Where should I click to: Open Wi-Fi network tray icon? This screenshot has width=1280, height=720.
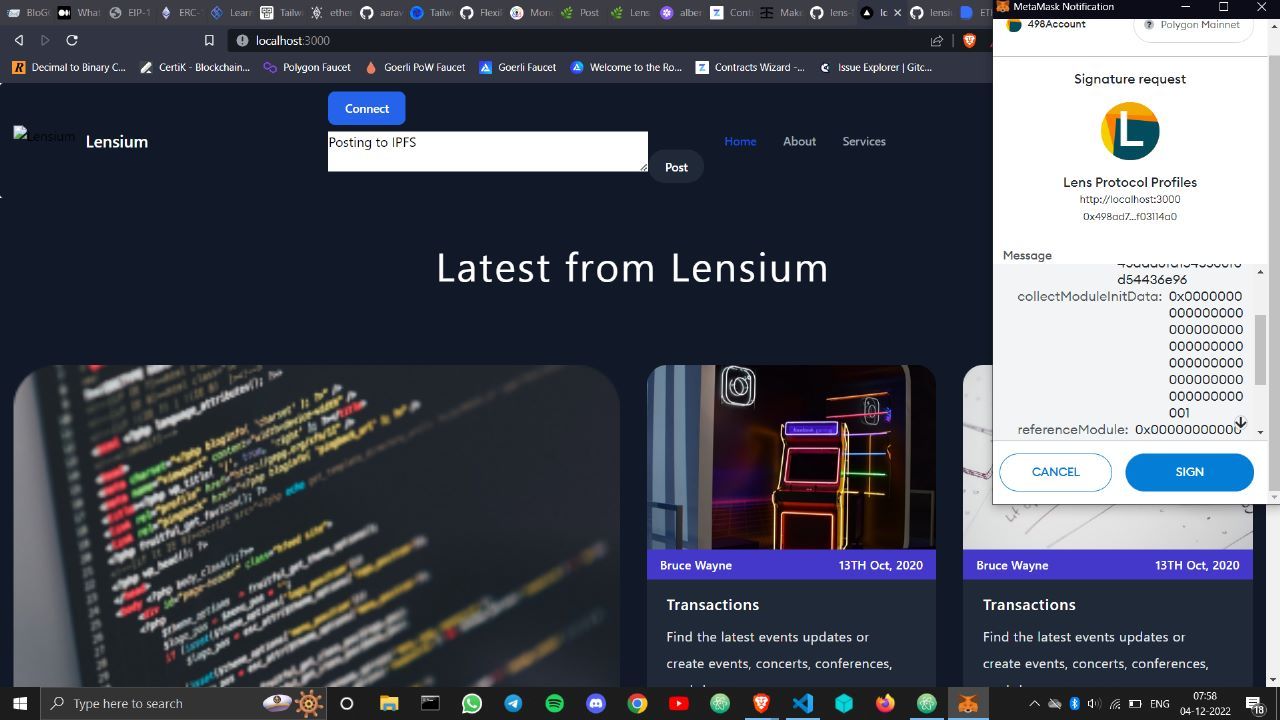click(x=1115, y=703)
